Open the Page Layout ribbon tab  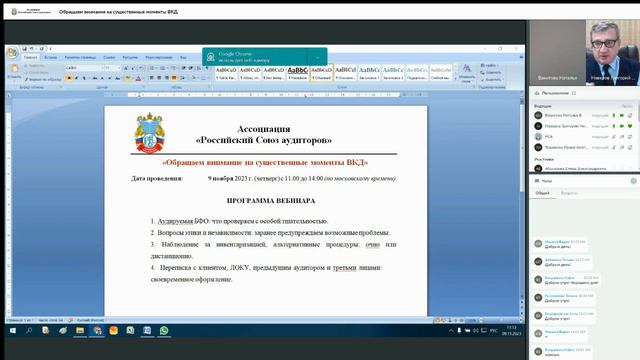tap(80, 58)
